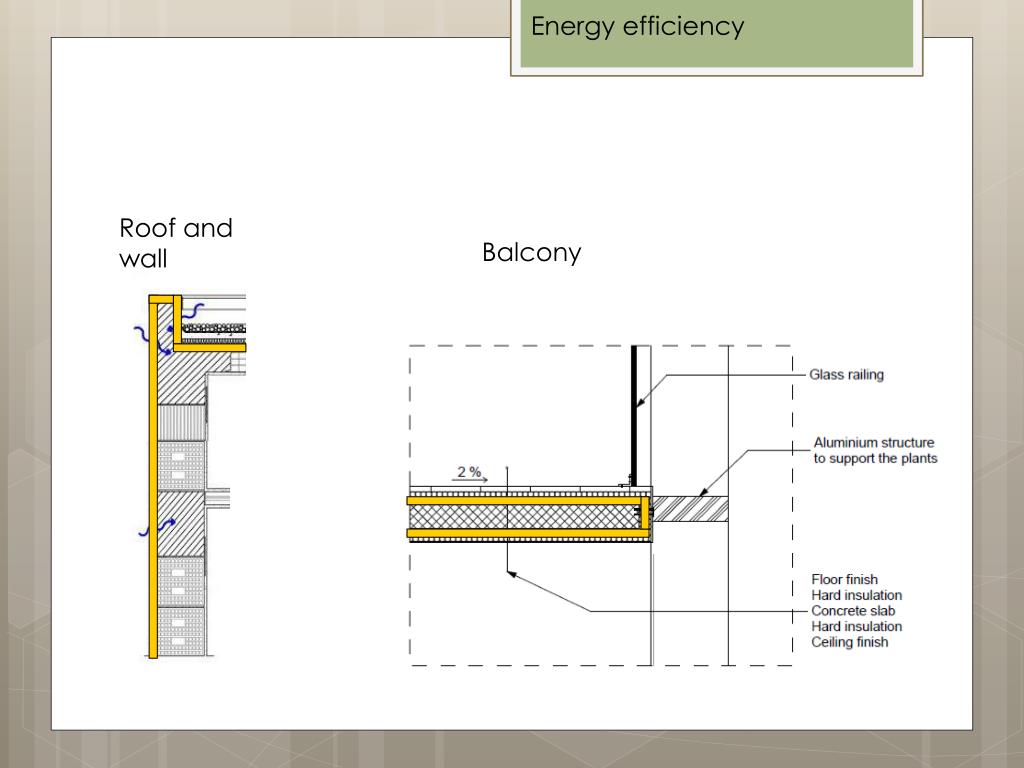Click the yellow roof parapet cap at the top

coord(164,299)
